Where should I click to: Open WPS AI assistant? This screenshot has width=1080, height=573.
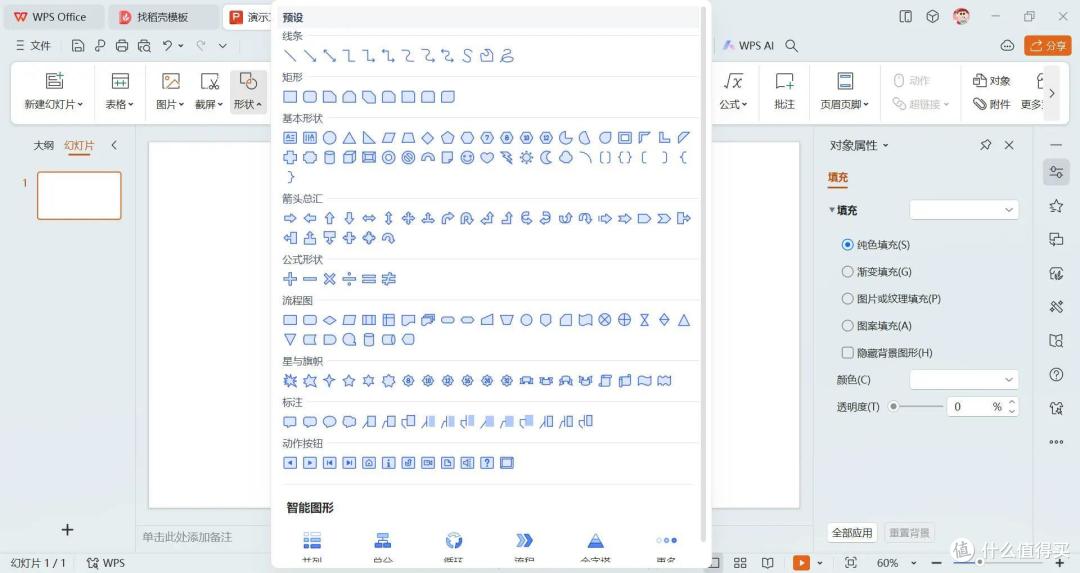pyautogui.click(x=748, y=45)
